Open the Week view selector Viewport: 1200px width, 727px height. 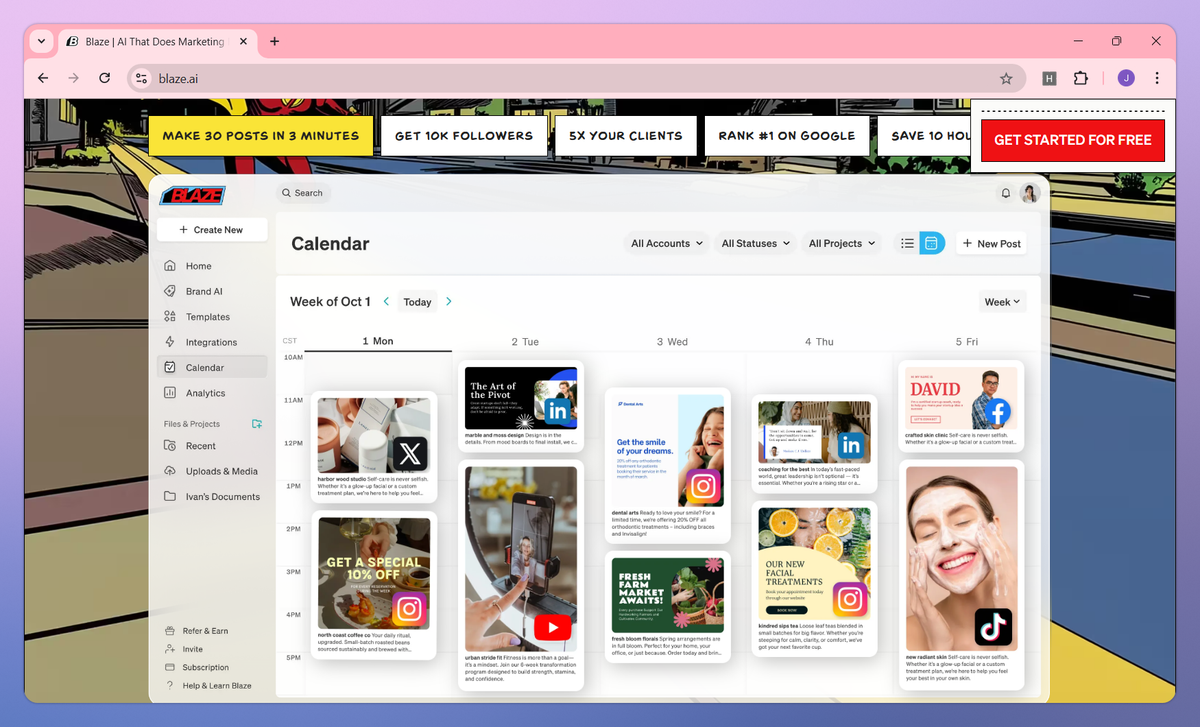(x=1002, y=301)
